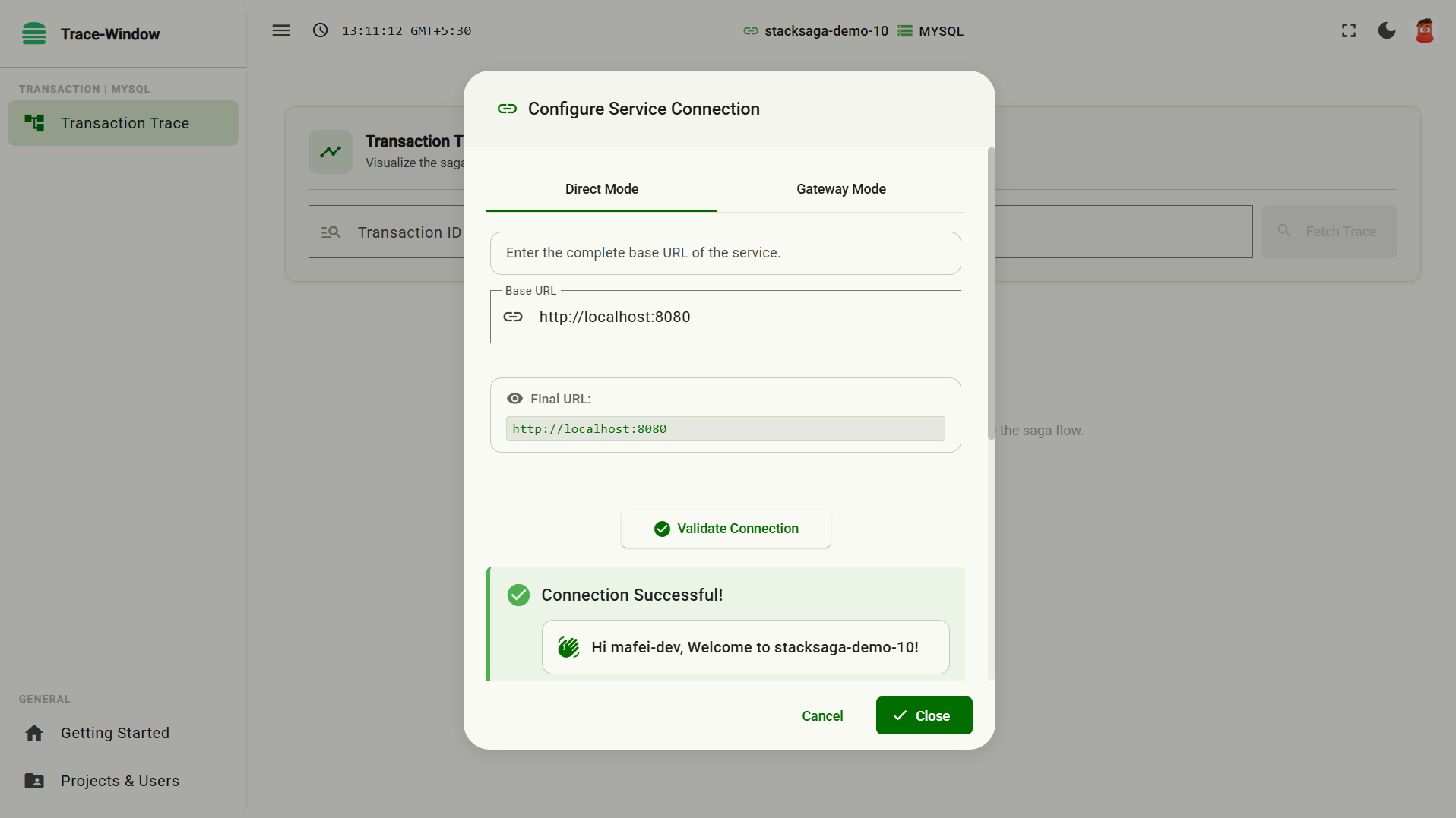Click the Final URL http://localhost:8080 value
The width and height of the screenshot is (1456, 818).
pyautogui.click(x=726, y=428)
